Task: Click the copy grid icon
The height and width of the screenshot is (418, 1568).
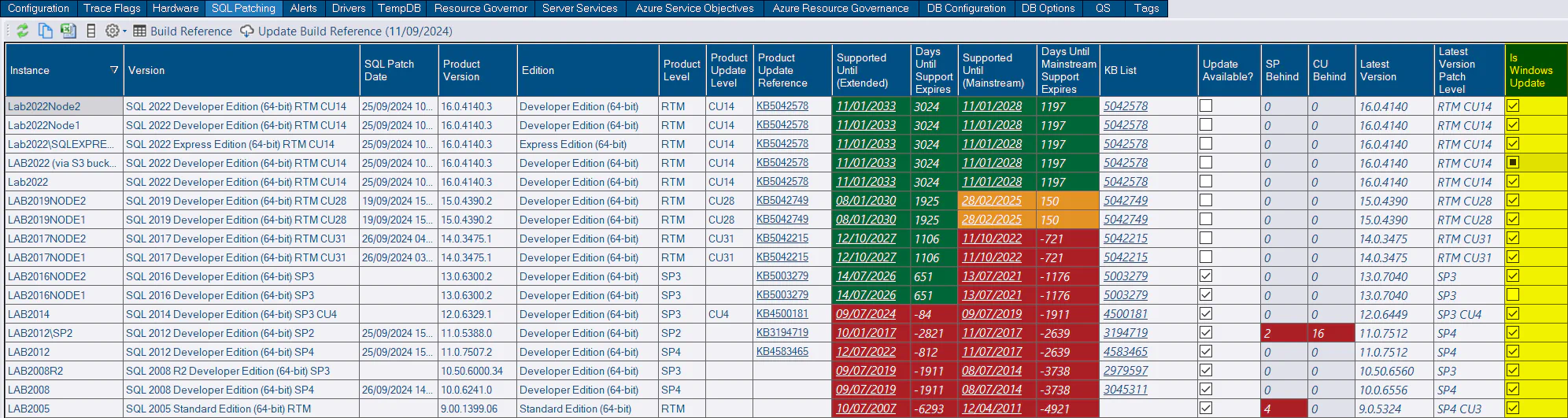Action: coord(46,31)
